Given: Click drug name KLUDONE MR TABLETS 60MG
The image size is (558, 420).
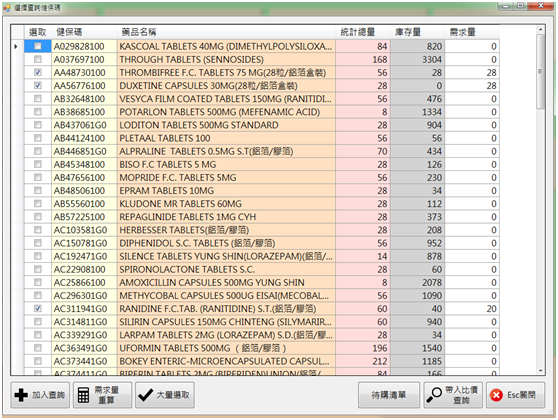Looking at the screenshot, I should point(226,204).
